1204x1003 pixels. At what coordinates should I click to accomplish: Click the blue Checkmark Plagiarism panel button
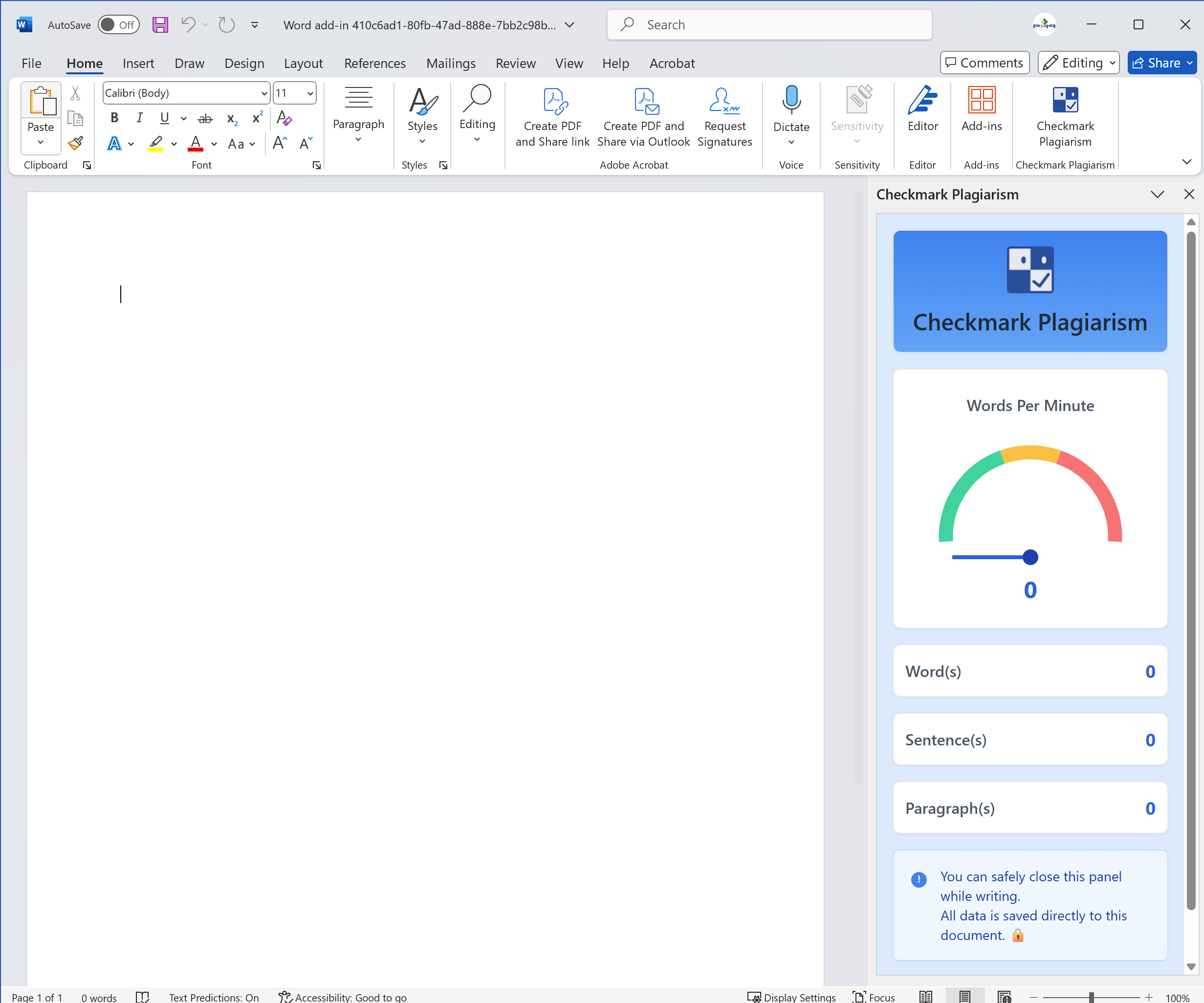[1029, 291]
